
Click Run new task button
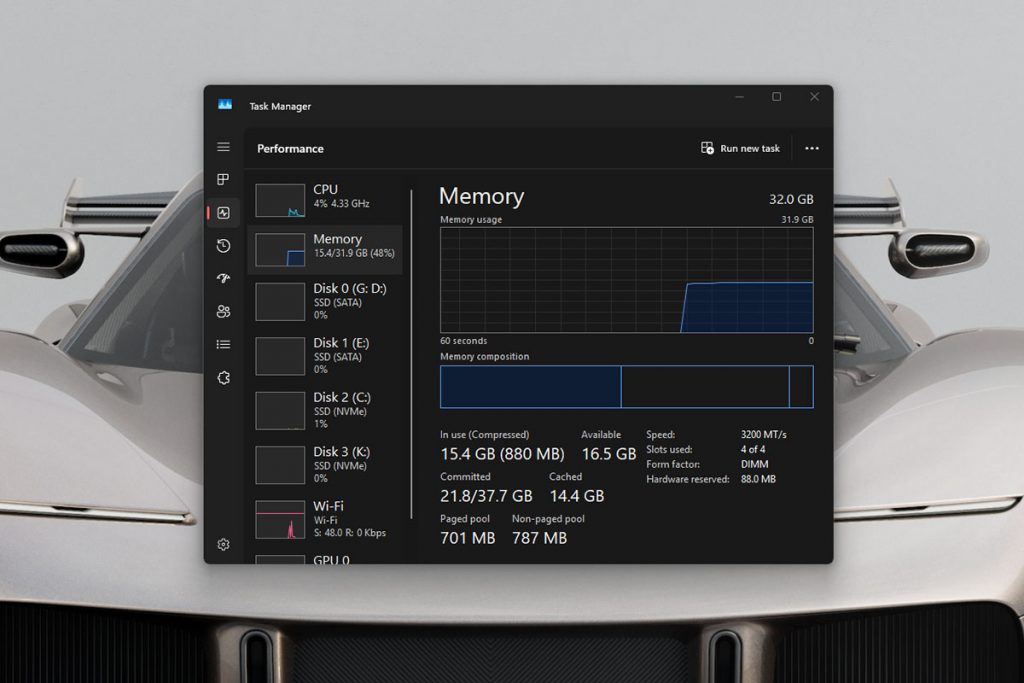pos(741,148)
